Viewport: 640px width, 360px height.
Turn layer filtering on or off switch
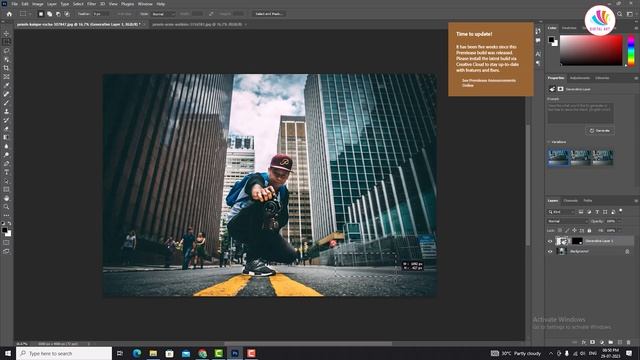621,211
